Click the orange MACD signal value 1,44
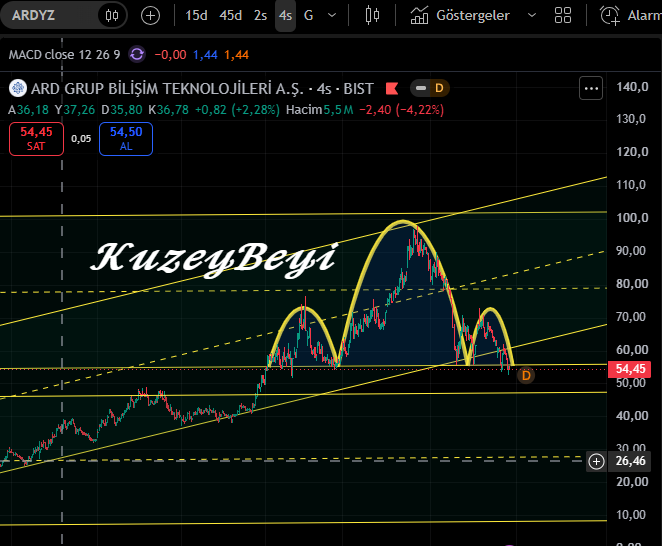The width and height of the screenshot is (662, 546). 236,54
